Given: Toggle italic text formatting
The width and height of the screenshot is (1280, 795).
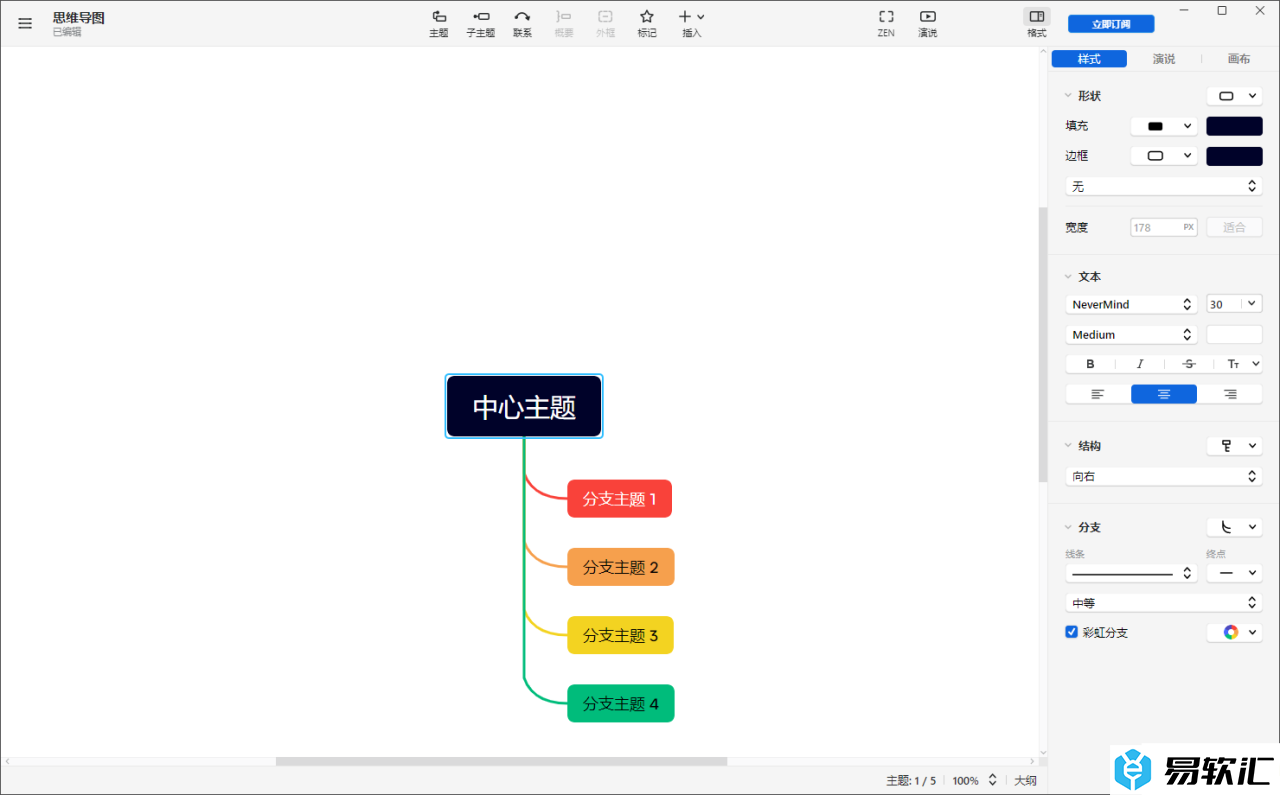Looking at the screenshot, I should tap(1139, 364).
